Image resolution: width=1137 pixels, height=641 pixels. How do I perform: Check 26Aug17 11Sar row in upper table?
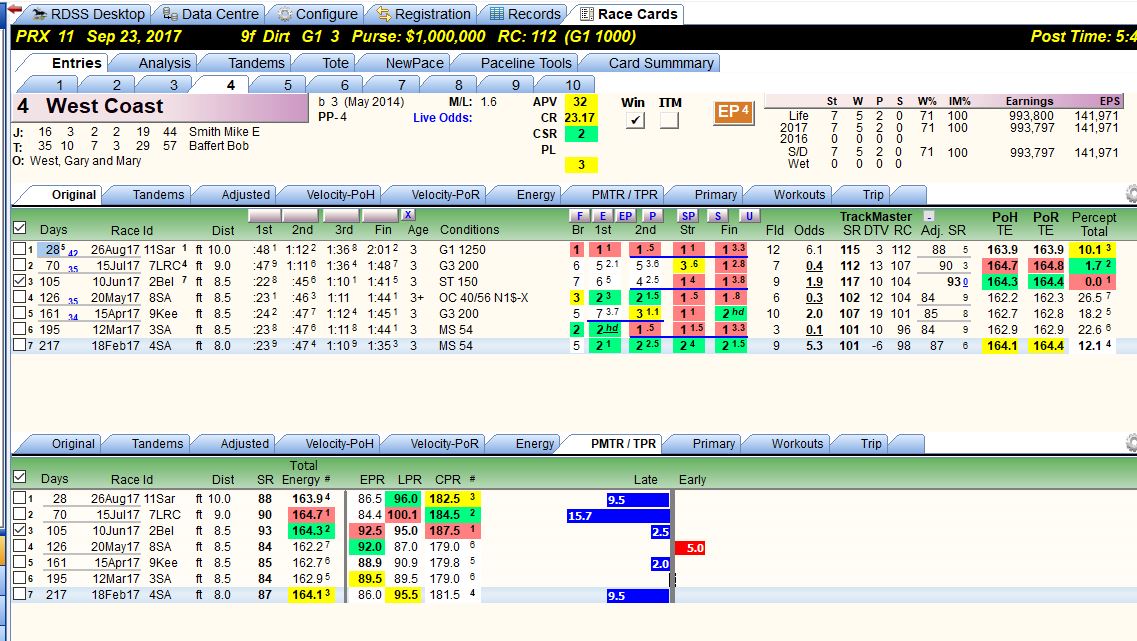coord(20,249)
